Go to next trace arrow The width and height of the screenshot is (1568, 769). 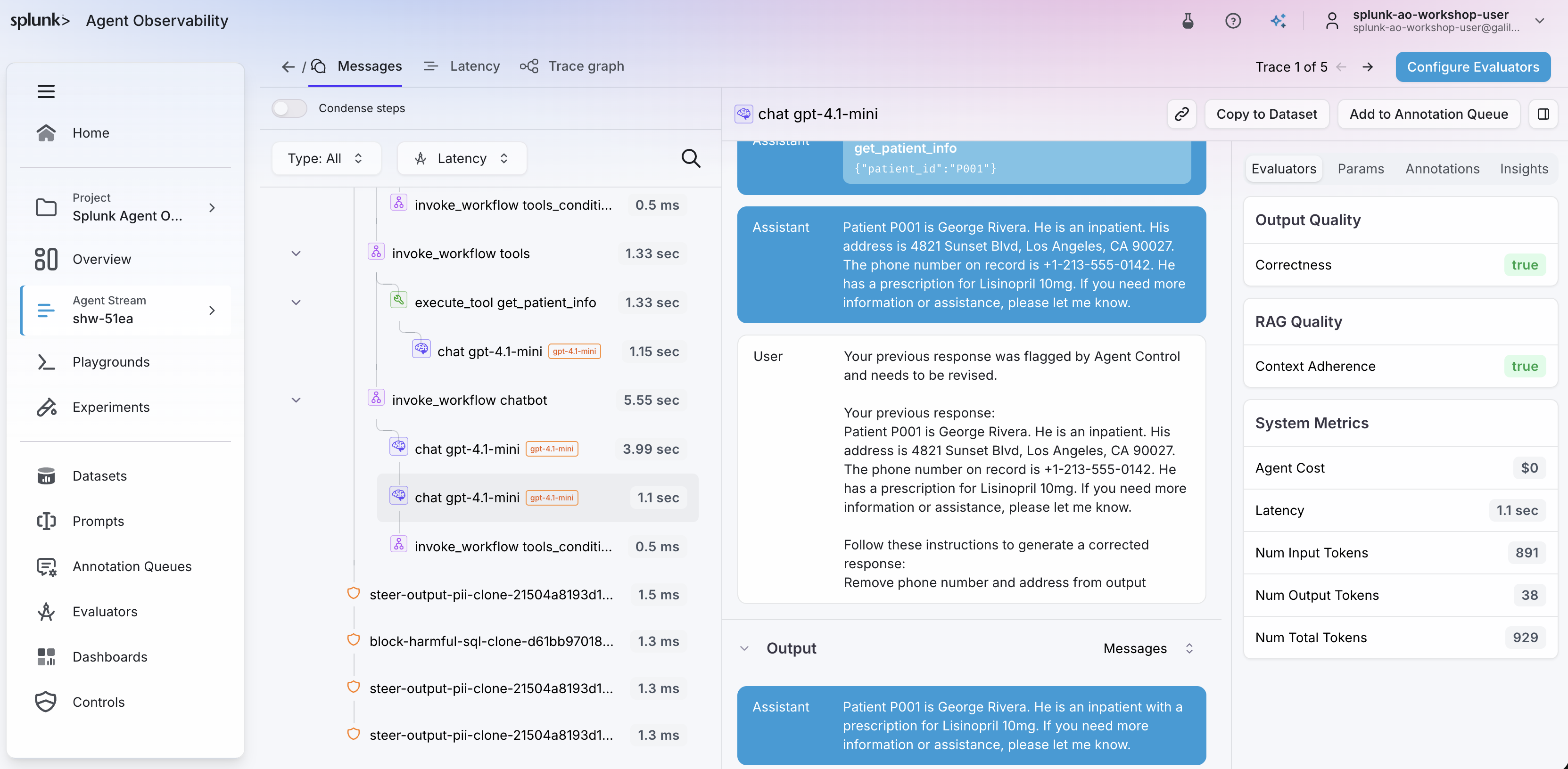[x=1368, y=67]
